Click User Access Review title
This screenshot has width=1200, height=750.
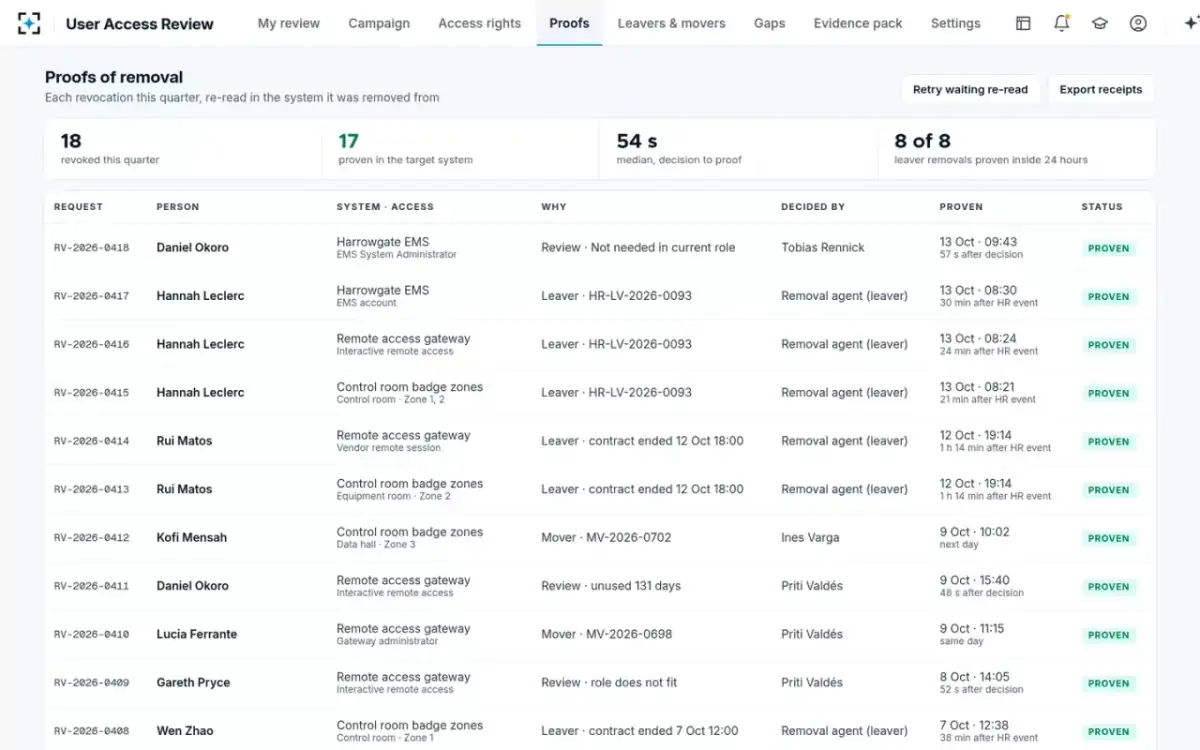click(x=140, y=23)
